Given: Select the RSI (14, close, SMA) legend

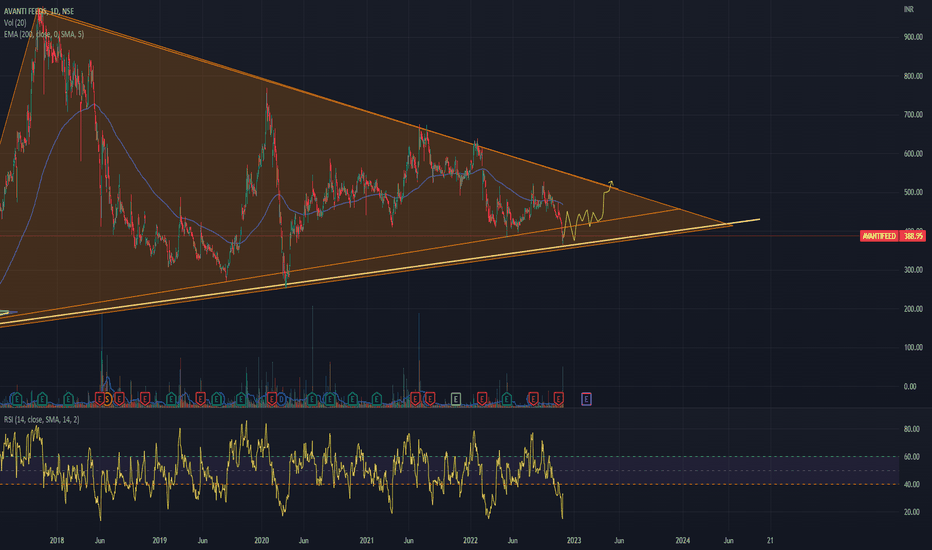Looking at the screenshot, I should tap(42, 420).
